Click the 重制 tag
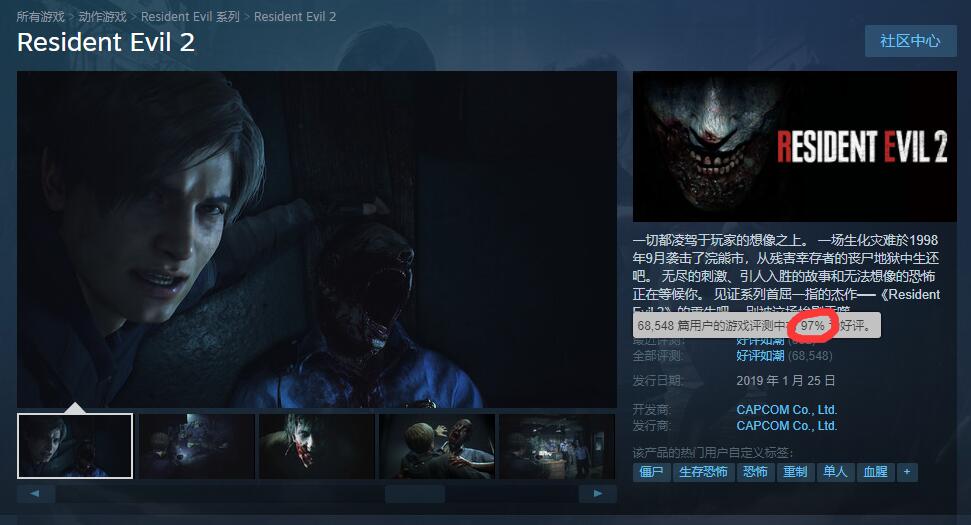971x525 pixels. coord(795,472)
